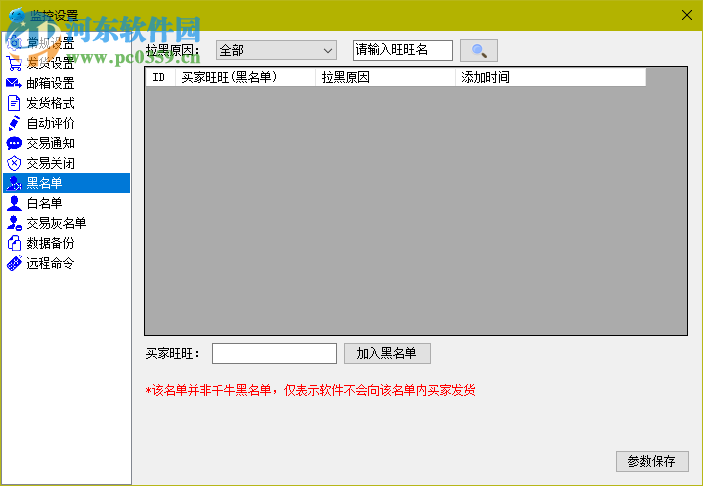703x486 pixels.
Task: Click the 远程命令 remote control icon
Action: point(14,263)
